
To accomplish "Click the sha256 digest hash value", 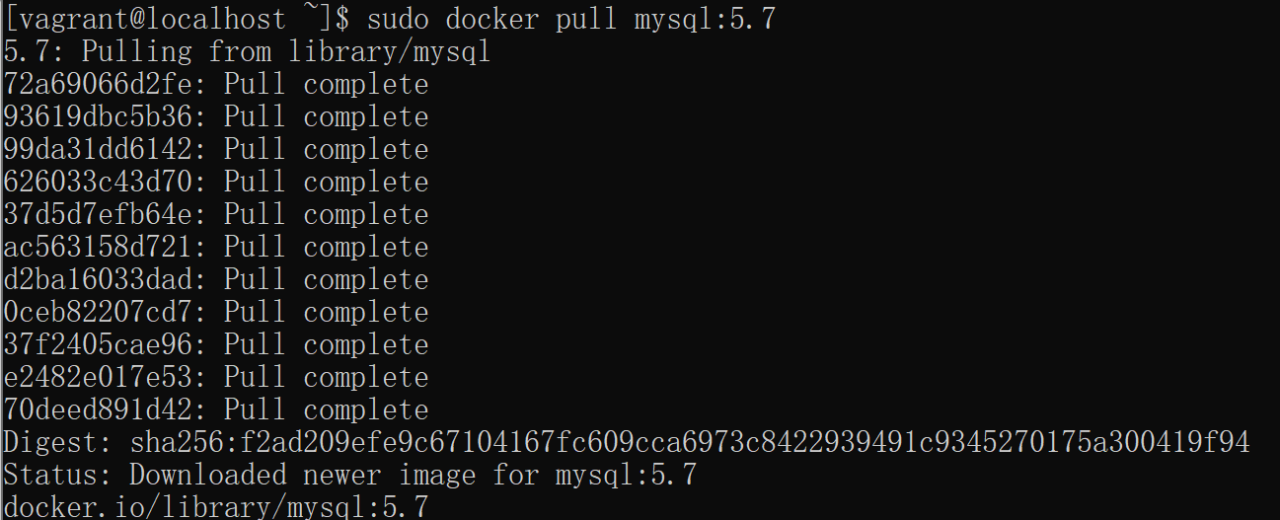I will pyautogui.click(x=690, y=442).
